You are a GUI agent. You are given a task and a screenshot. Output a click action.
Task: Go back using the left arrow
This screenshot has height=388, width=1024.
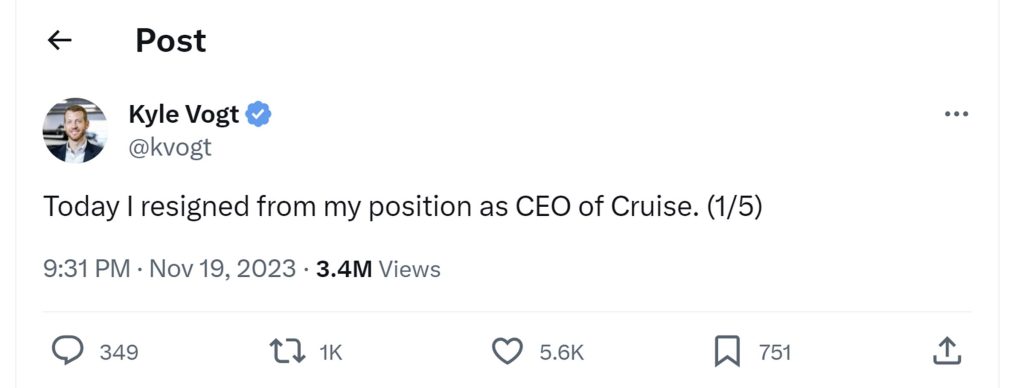click(x=59, y=41)
